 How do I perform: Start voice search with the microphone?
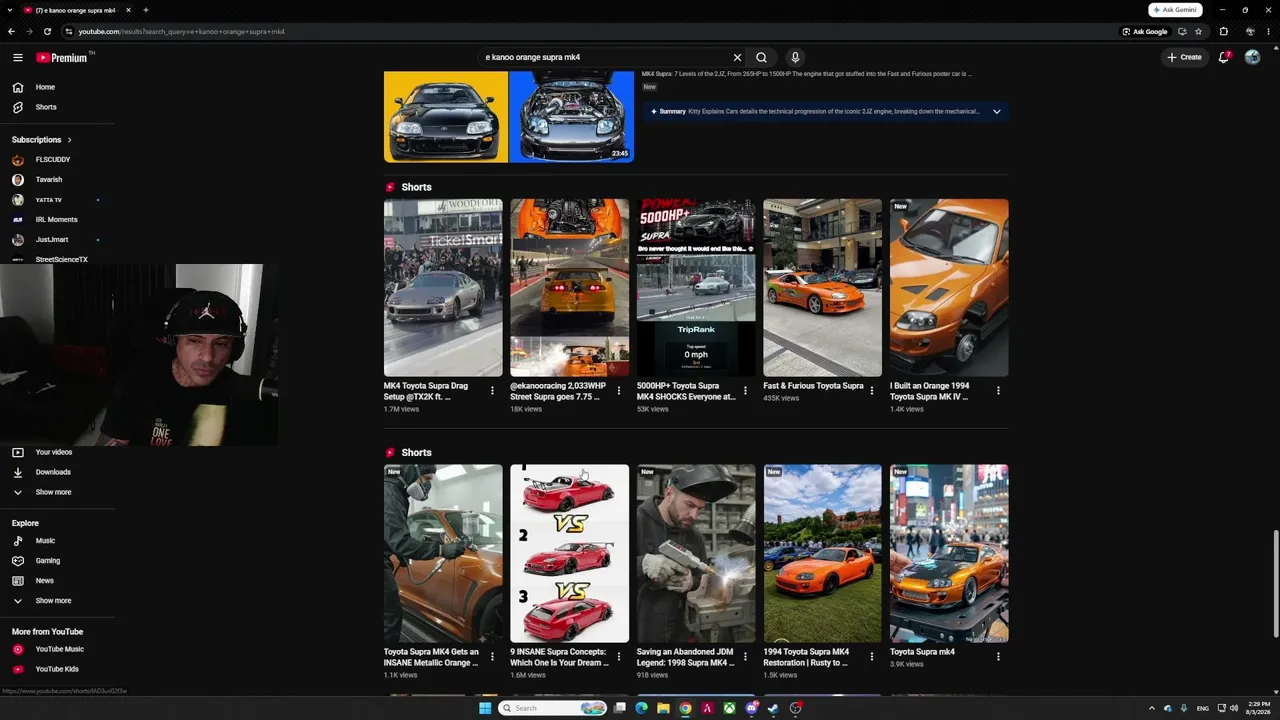795,57
